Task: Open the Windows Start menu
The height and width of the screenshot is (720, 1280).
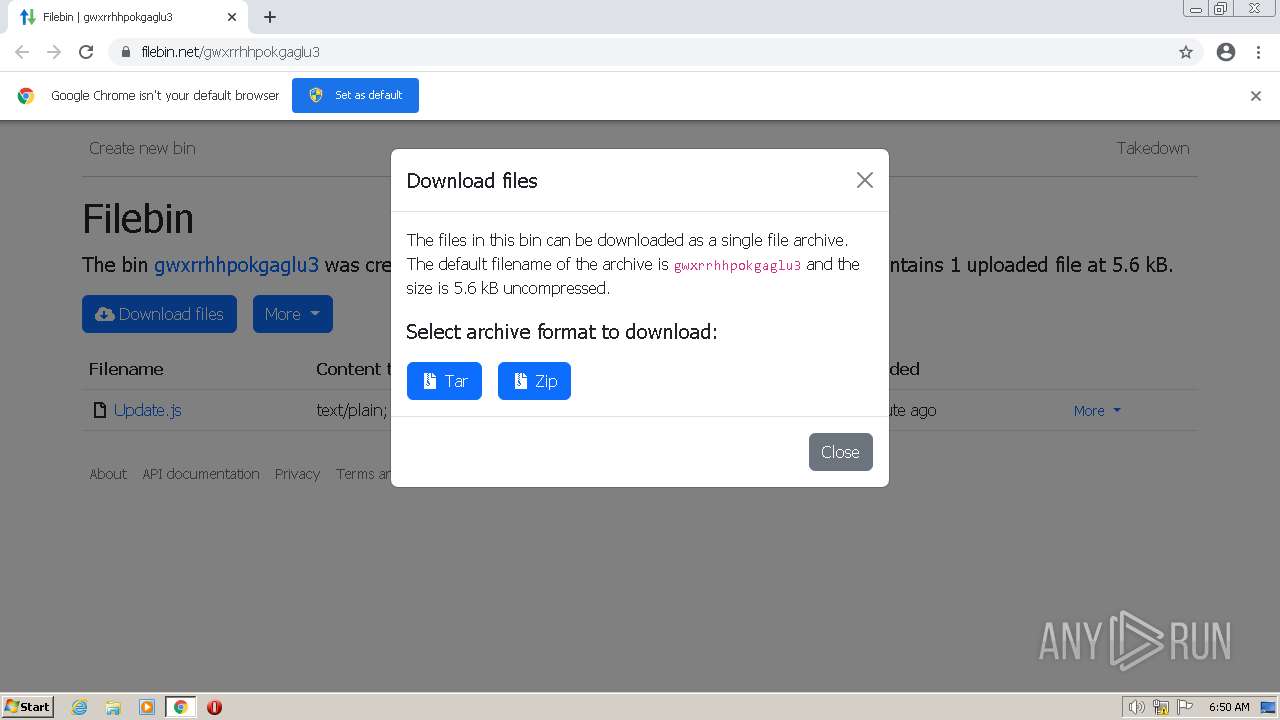Action: pos(28,706)
